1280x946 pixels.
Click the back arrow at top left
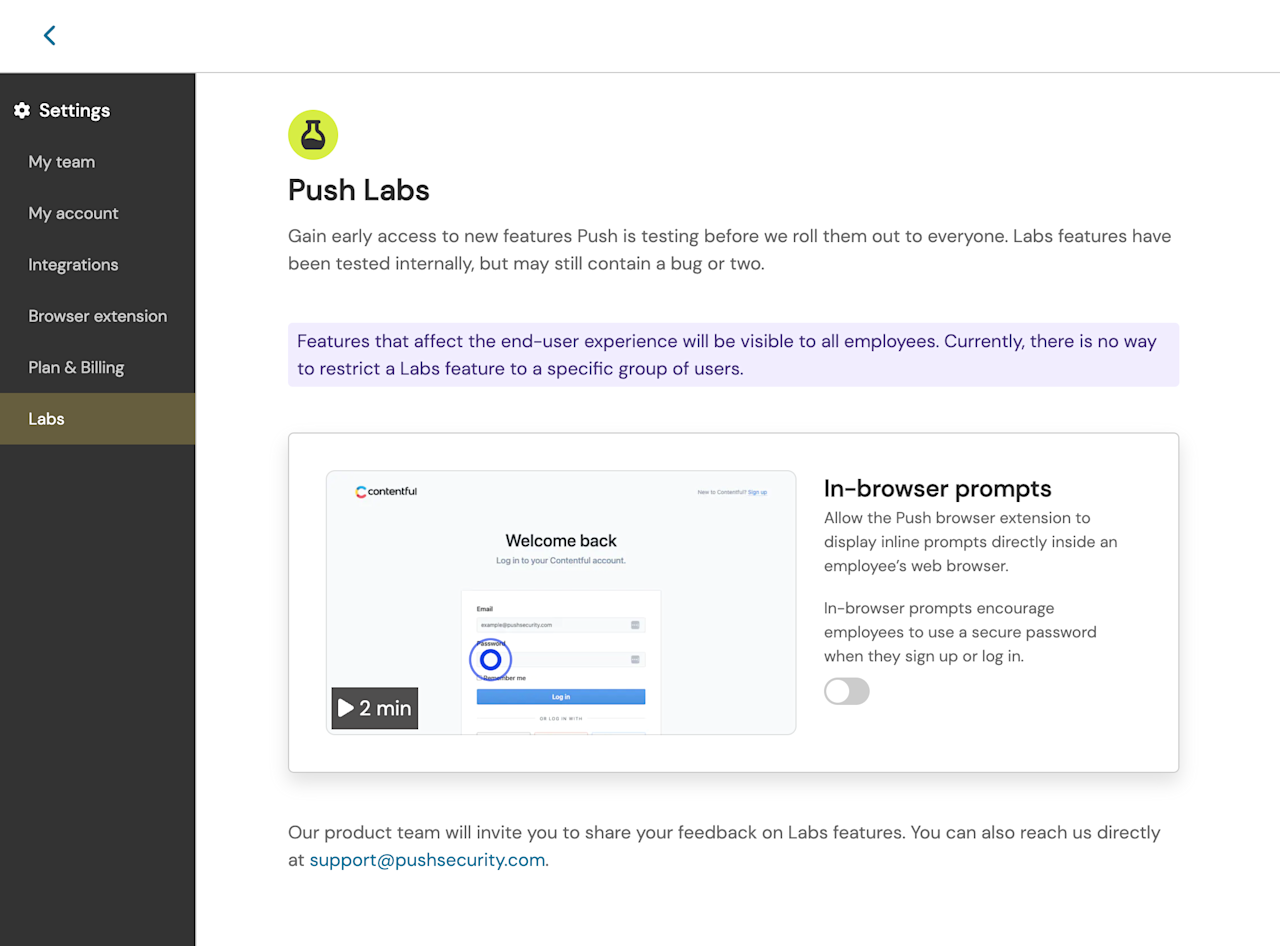[49, 35]
